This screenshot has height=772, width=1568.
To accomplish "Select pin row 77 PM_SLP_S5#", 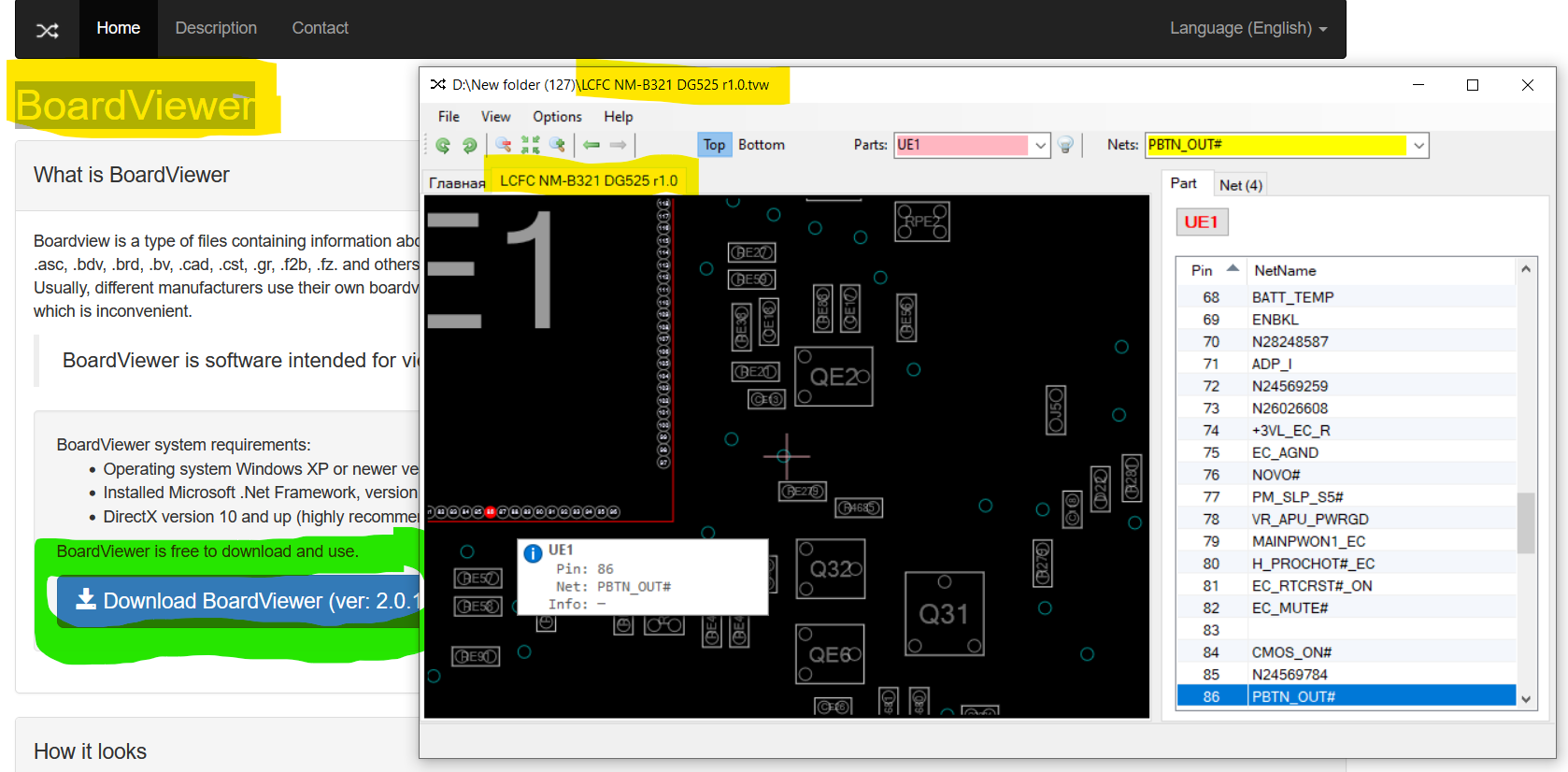I will click(x=1346, y=497).
